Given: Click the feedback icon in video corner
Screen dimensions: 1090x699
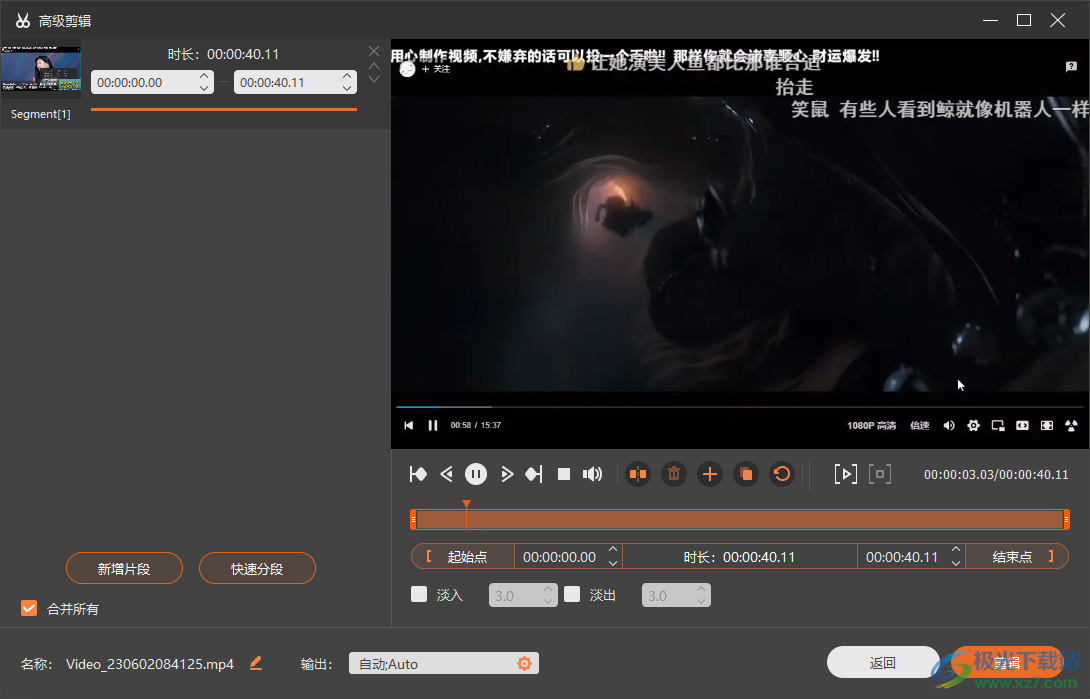Looking at the screenshot, I should [x=1071, y=67].
